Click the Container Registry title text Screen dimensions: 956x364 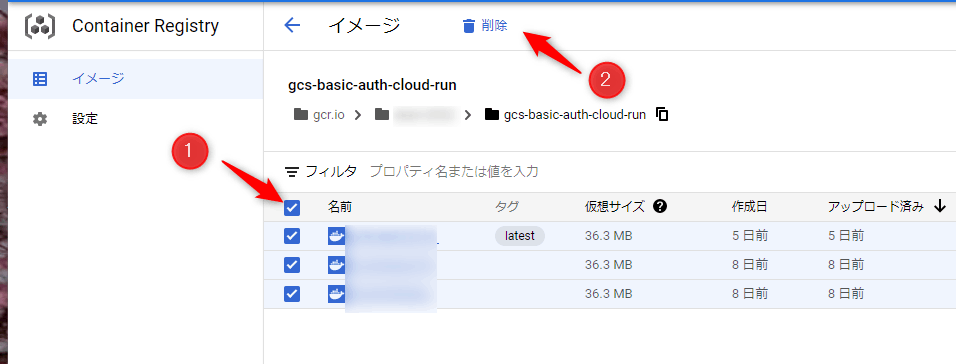point(145,26)
